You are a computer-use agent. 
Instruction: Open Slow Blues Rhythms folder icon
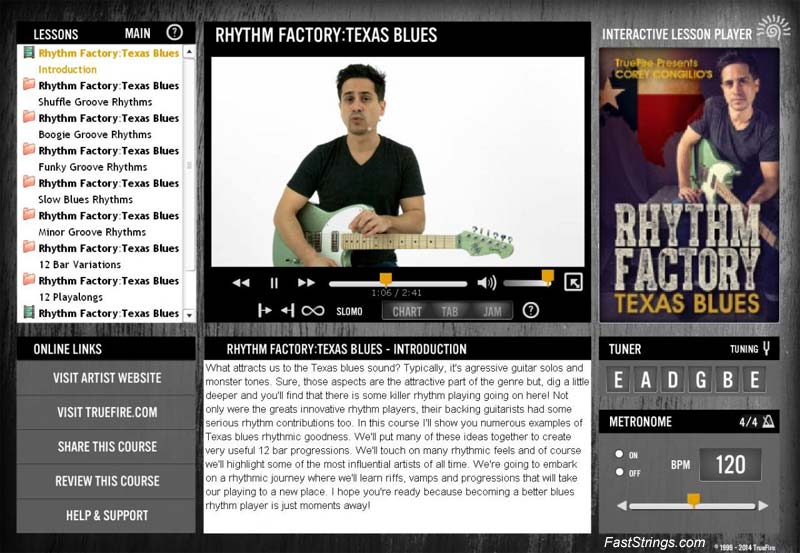pos(29,182)
